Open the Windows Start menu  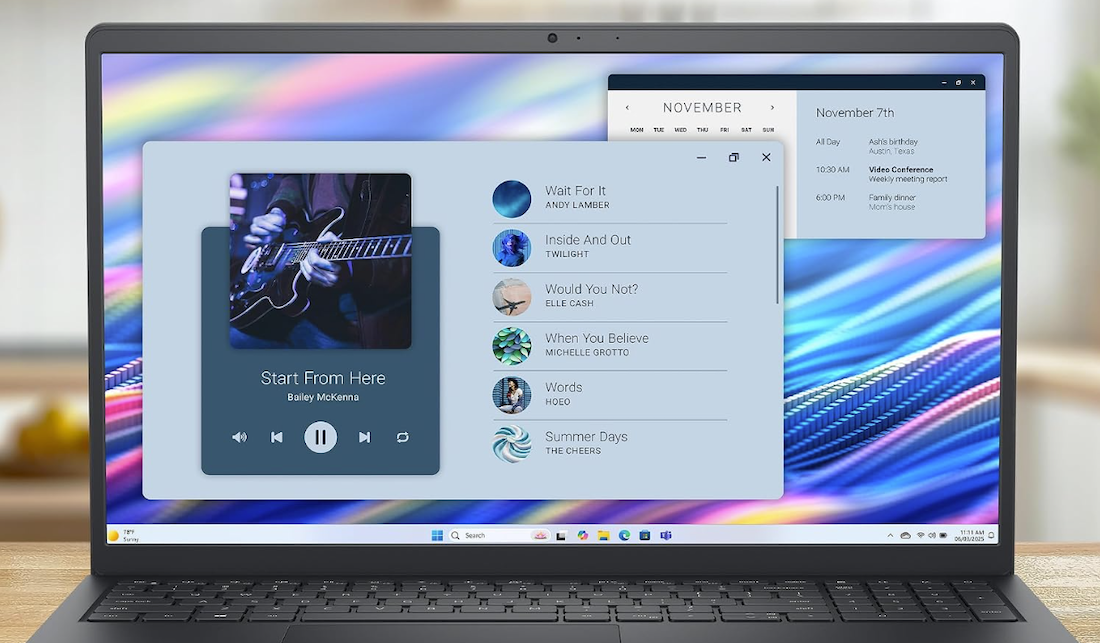437,535
